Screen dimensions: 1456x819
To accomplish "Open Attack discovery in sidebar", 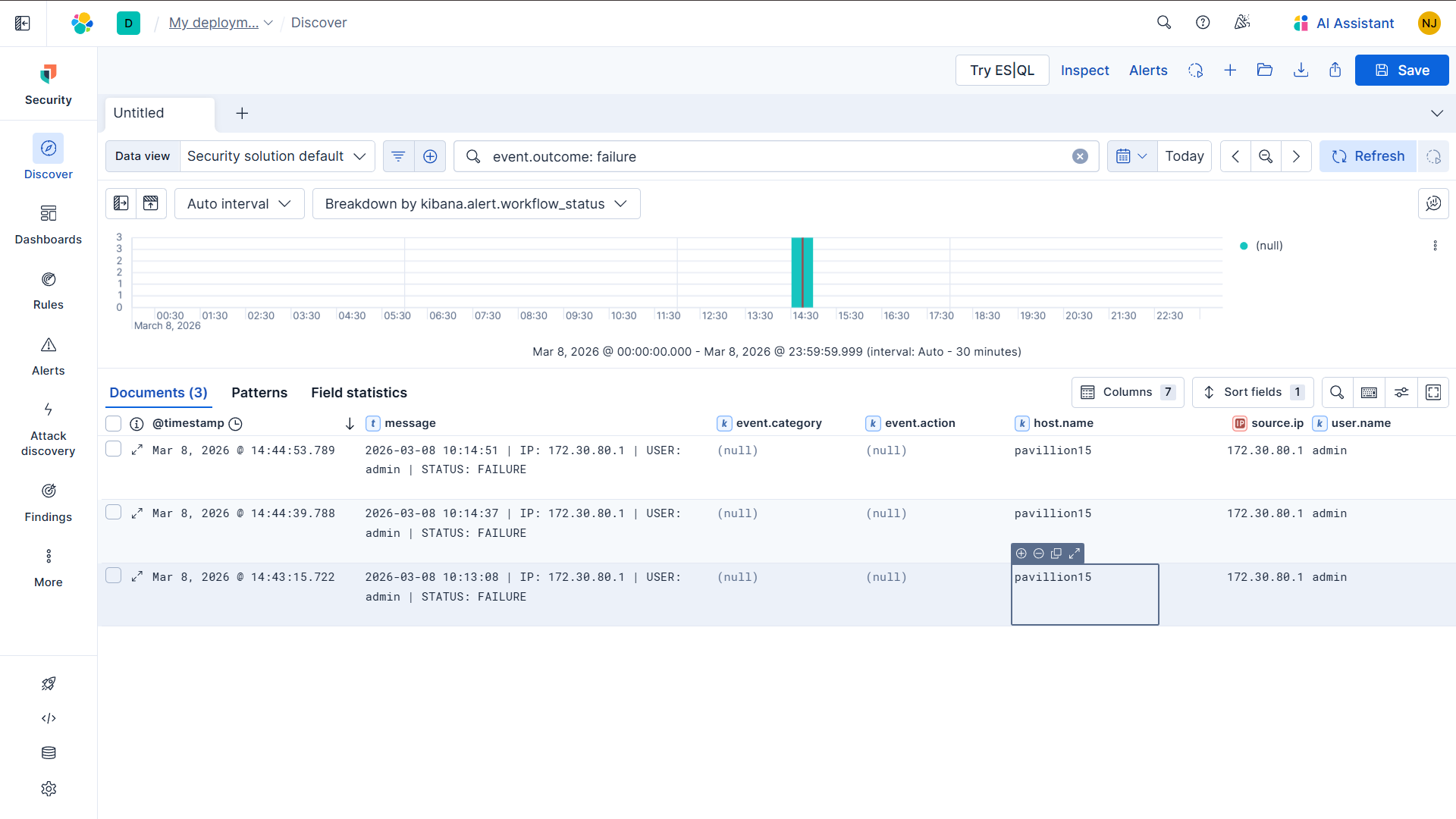I will click(48, 410).
